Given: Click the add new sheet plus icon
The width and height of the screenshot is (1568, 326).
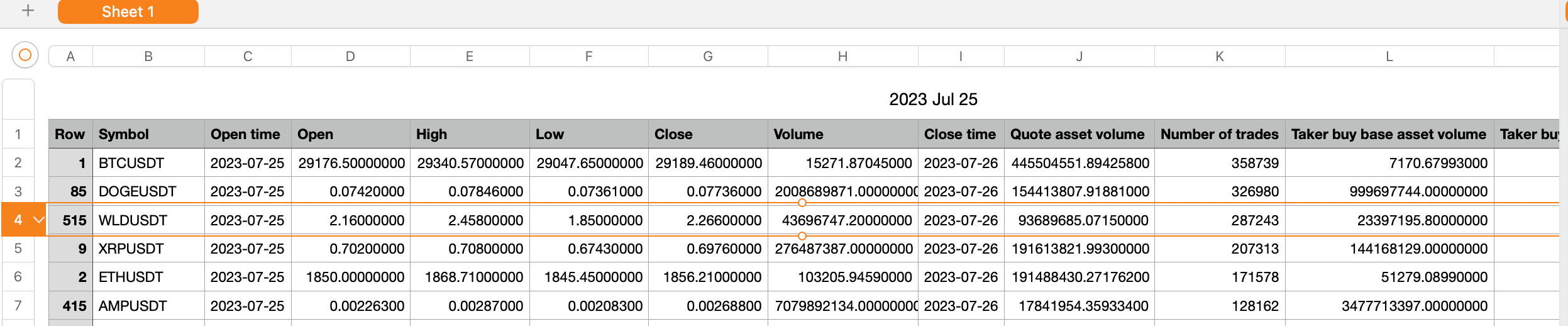Looking at the screenshot, I should coord(28,11).
